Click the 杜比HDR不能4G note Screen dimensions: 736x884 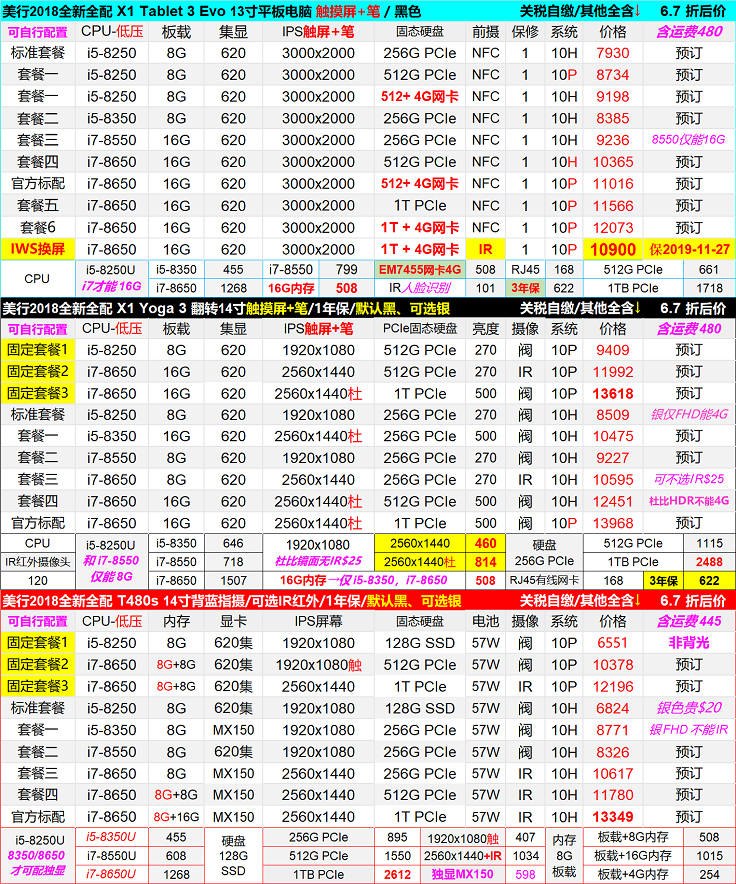(688, 501)
